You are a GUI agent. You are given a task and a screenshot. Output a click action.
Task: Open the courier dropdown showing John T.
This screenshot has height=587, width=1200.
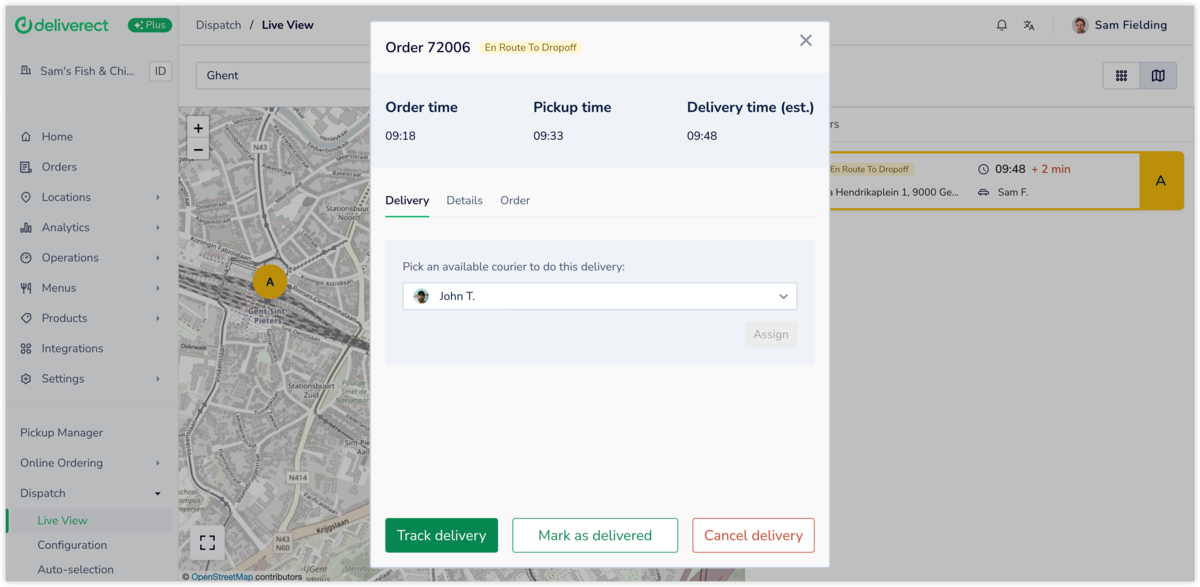pyautogui.click(x=599, y=296)
